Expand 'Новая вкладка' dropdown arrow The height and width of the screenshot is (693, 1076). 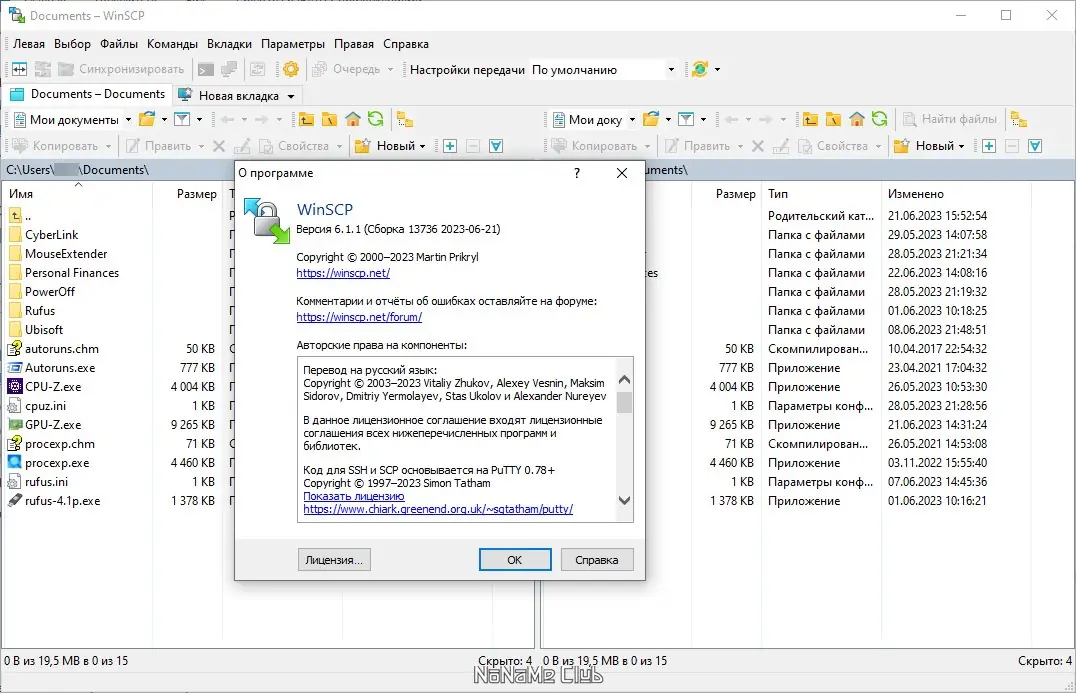tap(291, 96)
